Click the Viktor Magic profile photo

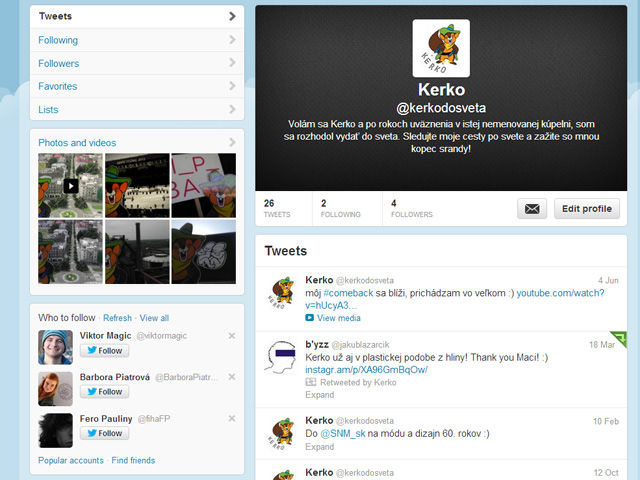click(x=56, y=347)
